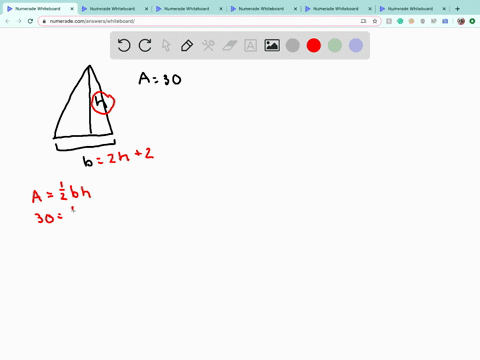Choose the green color swatch
This screenshot has height=360, width=480.
[x=335, y=45]
